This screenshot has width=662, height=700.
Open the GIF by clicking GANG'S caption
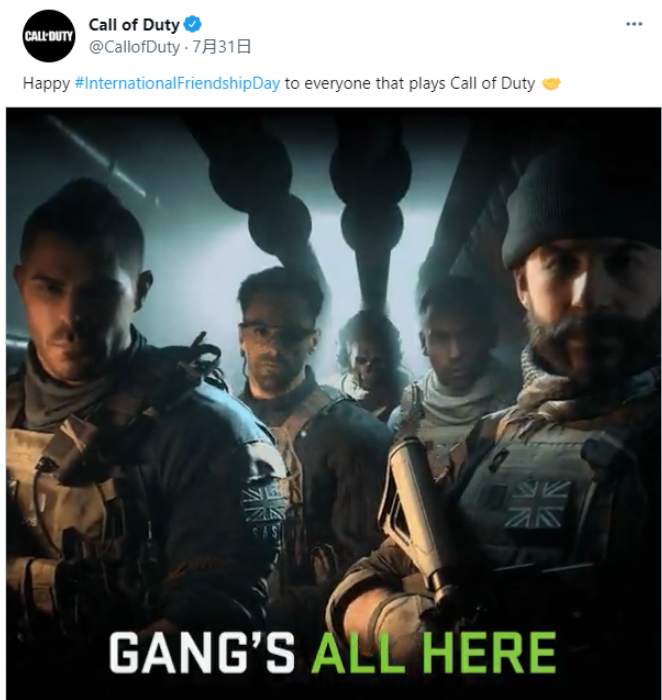pos(202,653)
